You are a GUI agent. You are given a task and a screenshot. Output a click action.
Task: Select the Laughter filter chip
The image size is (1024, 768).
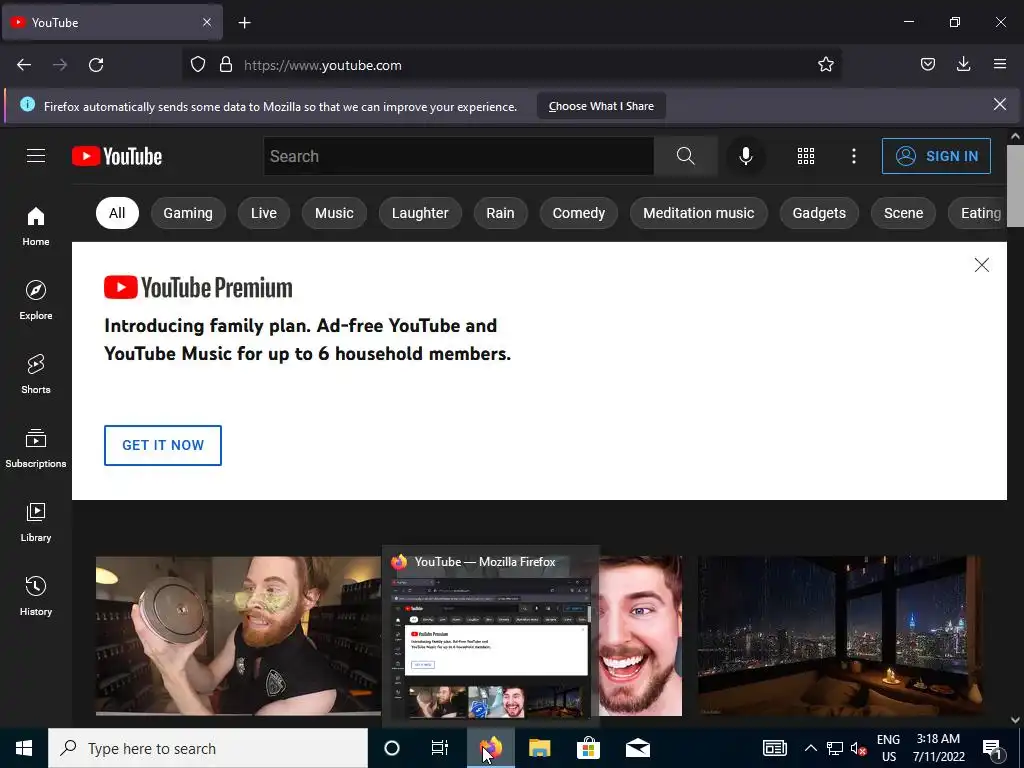point(420,213)
